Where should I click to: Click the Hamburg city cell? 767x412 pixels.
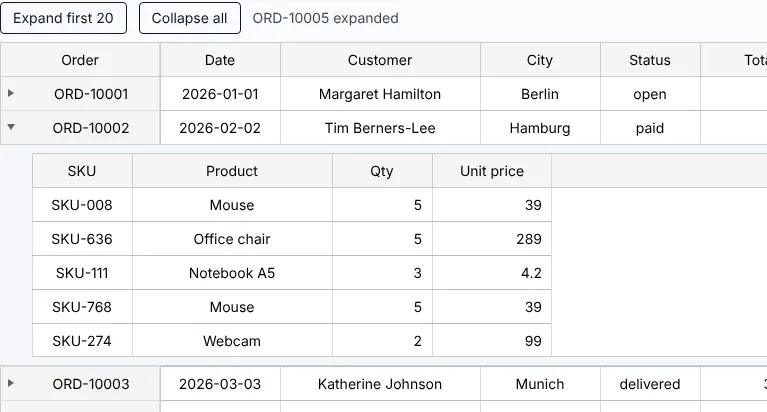point(540,128)
